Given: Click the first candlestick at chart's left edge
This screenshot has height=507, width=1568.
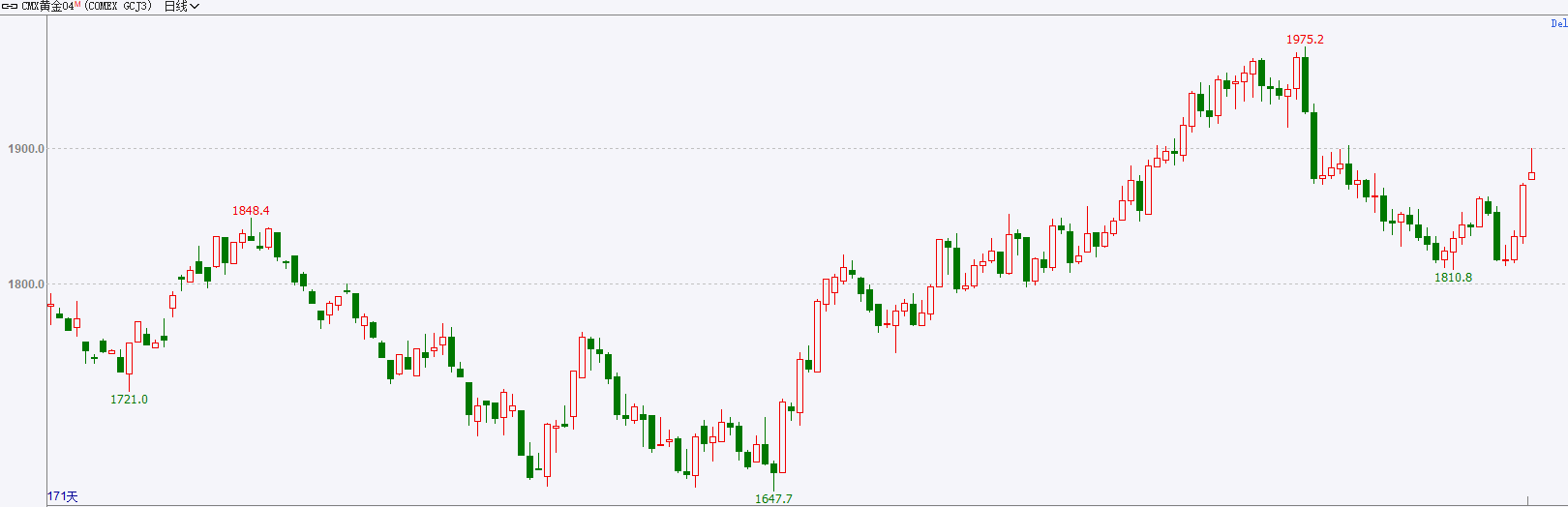Looking at the screenshot, I should coord(50,306).
